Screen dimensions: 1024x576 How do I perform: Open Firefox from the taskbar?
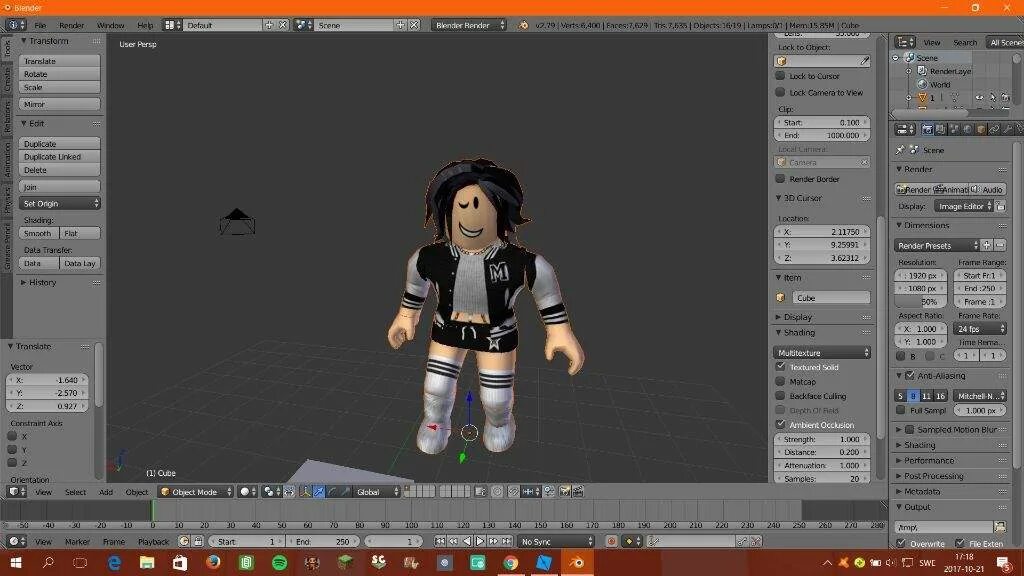pos(213,562)
